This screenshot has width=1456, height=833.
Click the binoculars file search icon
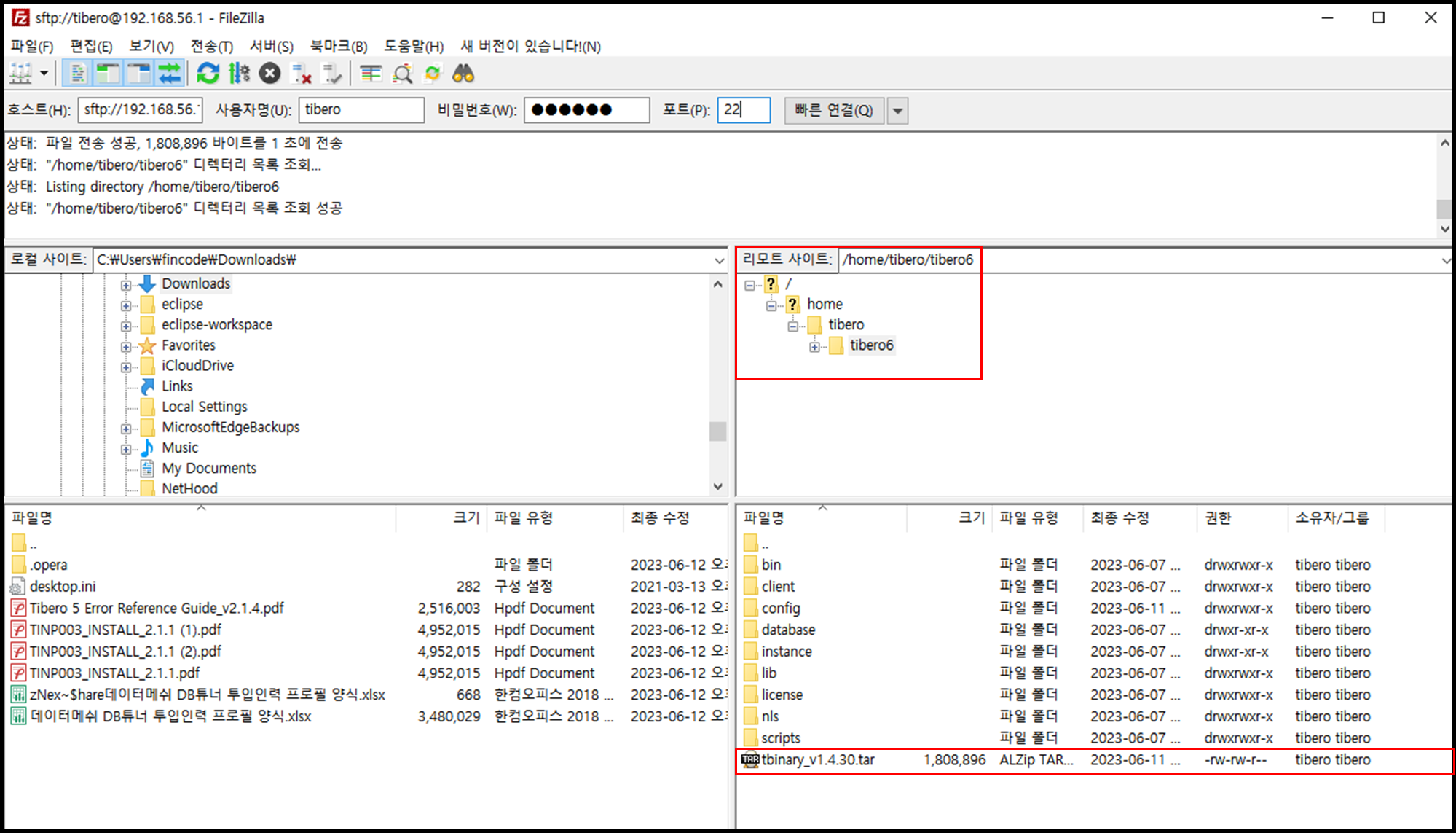click(463, 74)
